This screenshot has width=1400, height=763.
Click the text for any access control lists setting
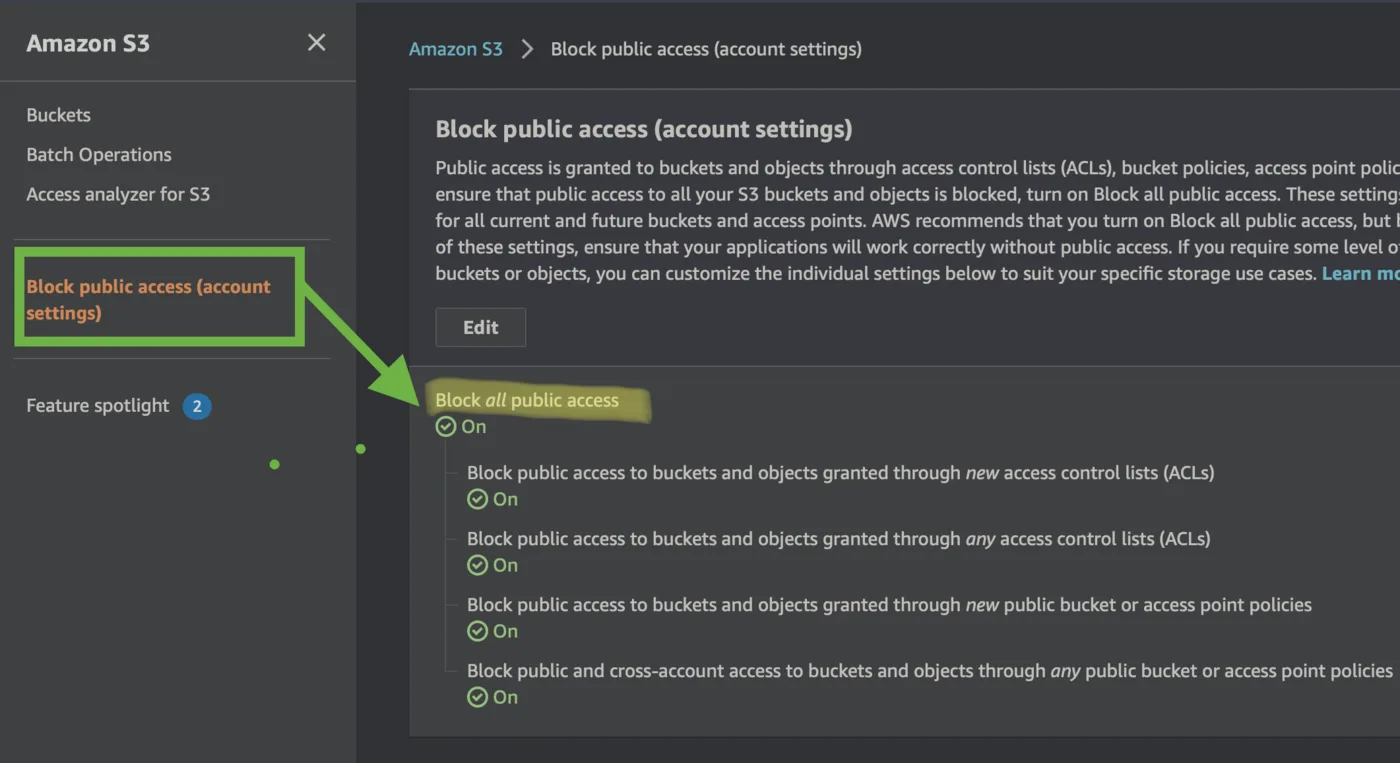(838, 538)
